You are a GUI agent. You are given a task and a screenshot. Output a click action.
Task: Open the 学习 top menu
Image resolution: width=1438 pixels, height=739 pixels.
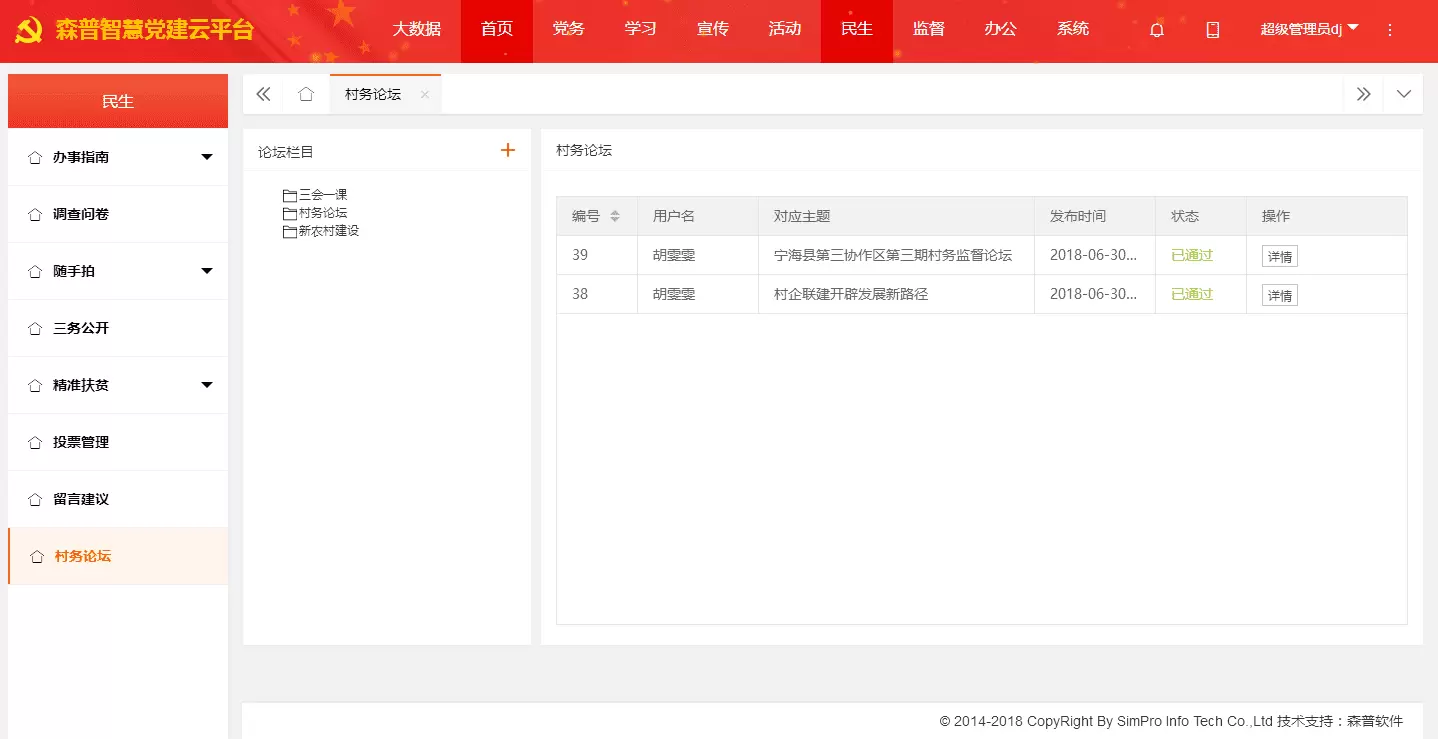coord(641,30)
